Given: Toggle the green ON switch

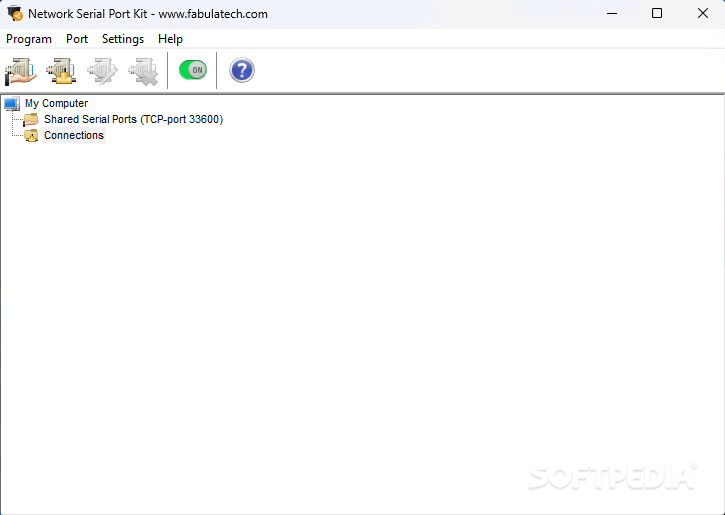Looking at the screenshot, I should tap(193, 70).
